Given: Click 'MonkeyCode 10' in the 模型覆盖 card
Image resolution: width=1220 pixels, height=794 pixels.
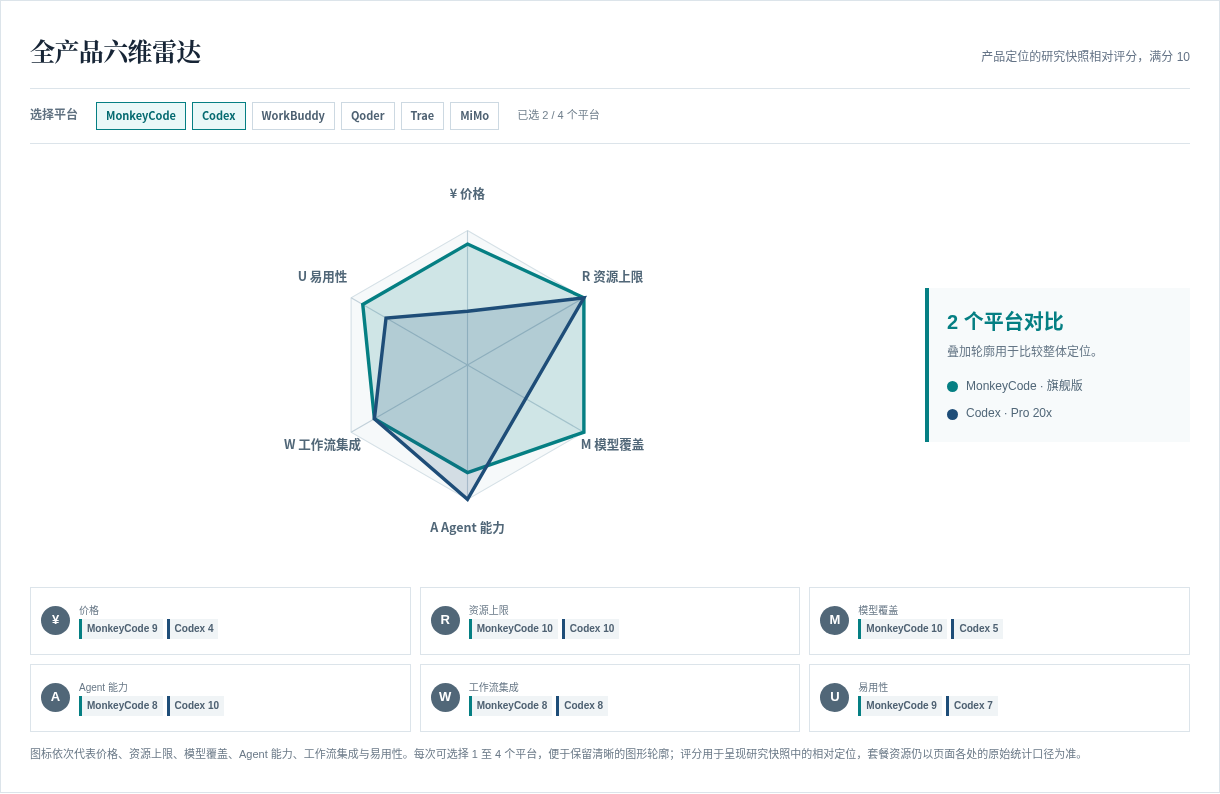Looking at the screenshot, I should 903,629.
